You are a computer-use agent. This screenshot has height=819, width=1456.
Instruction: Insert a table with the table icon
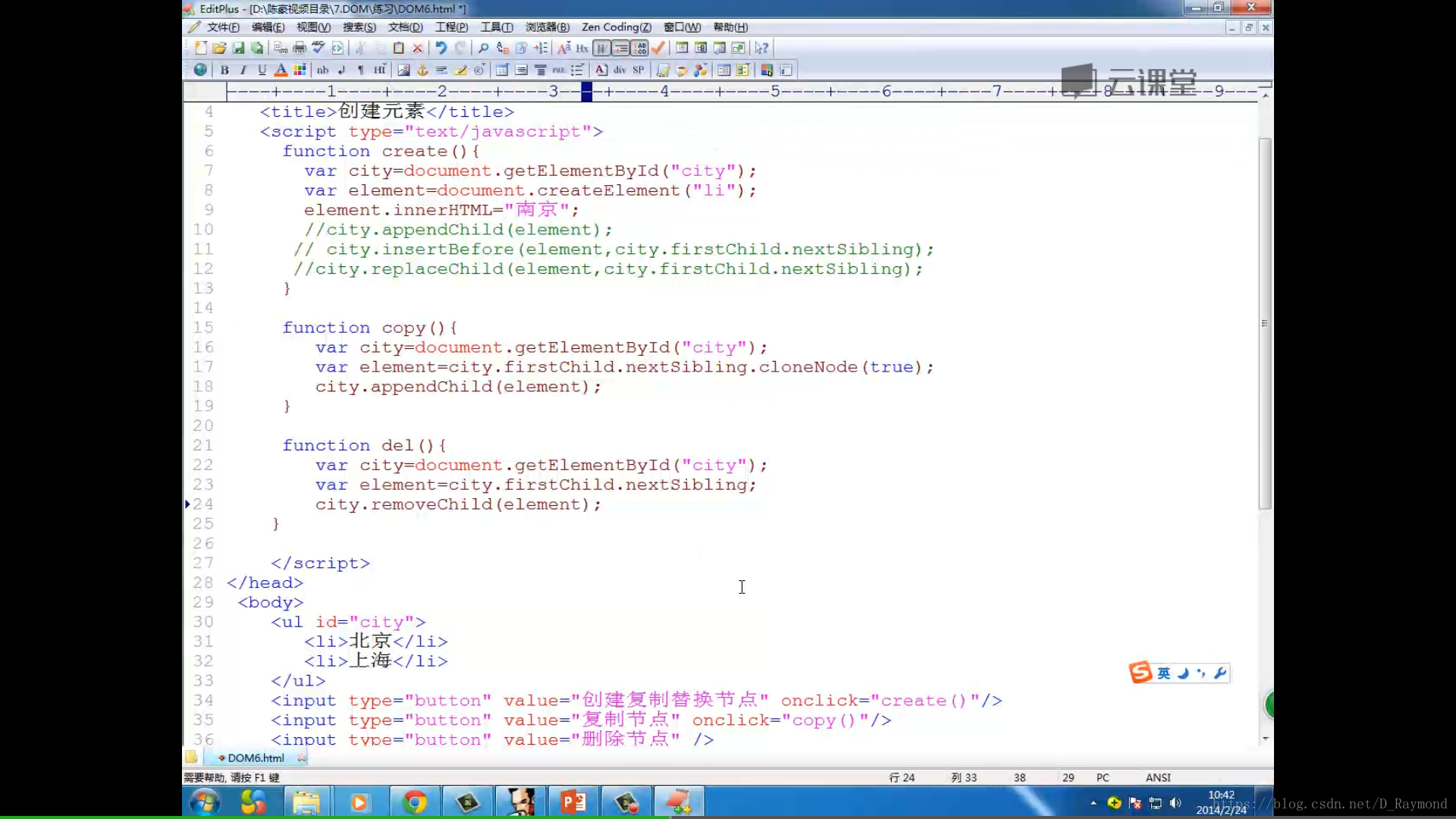coord(502,70)
